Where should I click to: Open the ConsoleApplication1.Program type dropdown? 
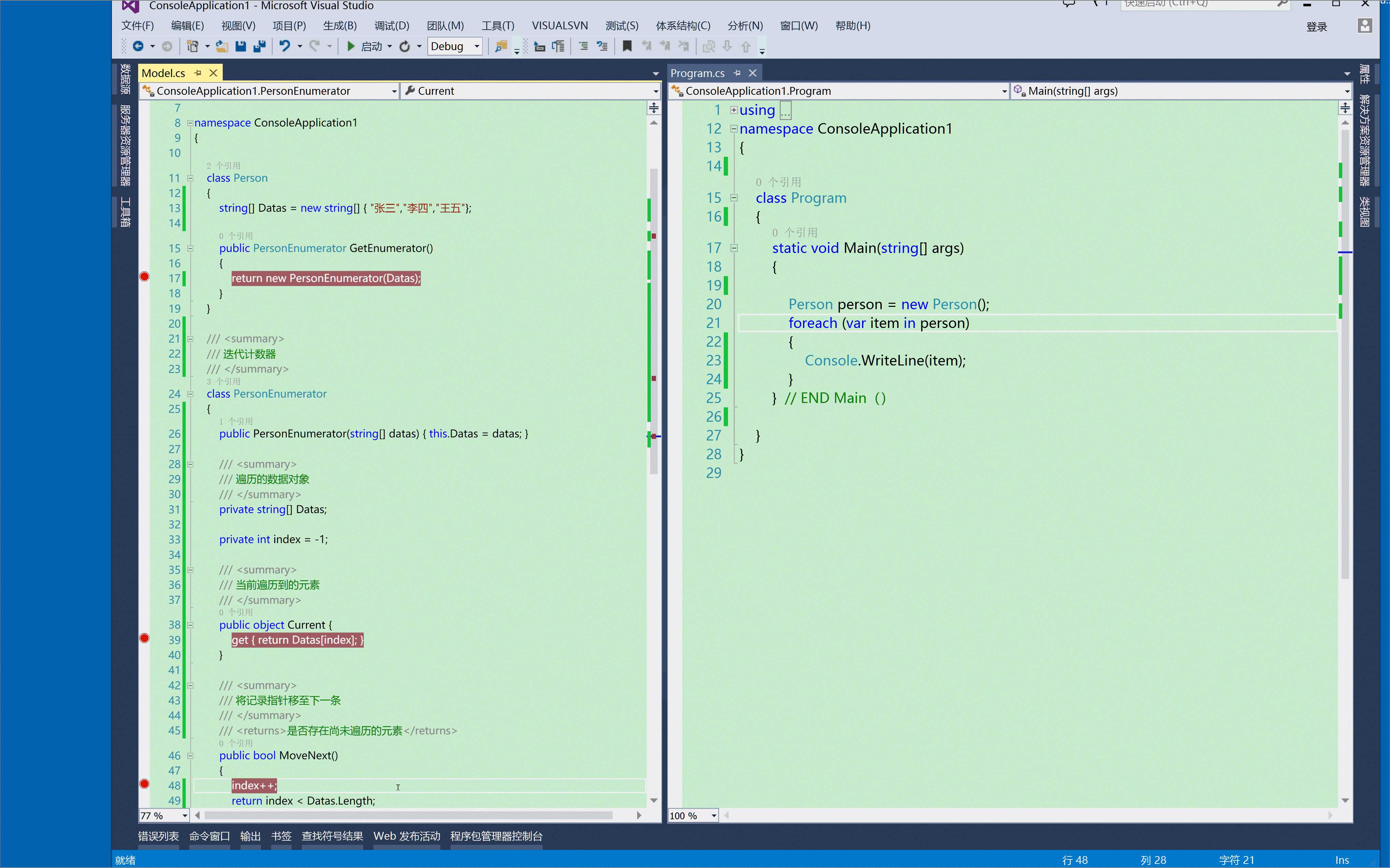point(838,91)
